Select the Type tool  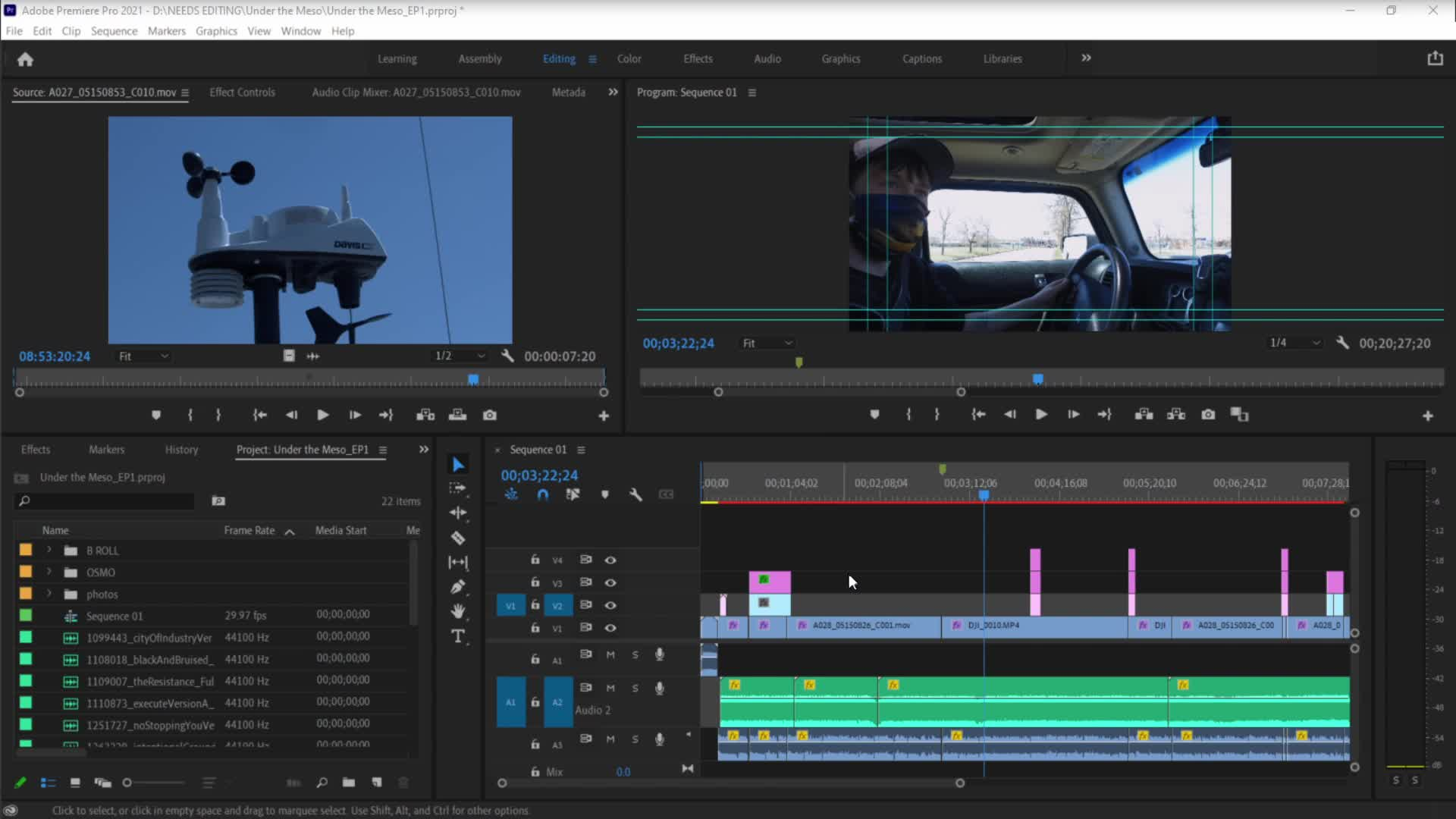(x=458, y=635)
